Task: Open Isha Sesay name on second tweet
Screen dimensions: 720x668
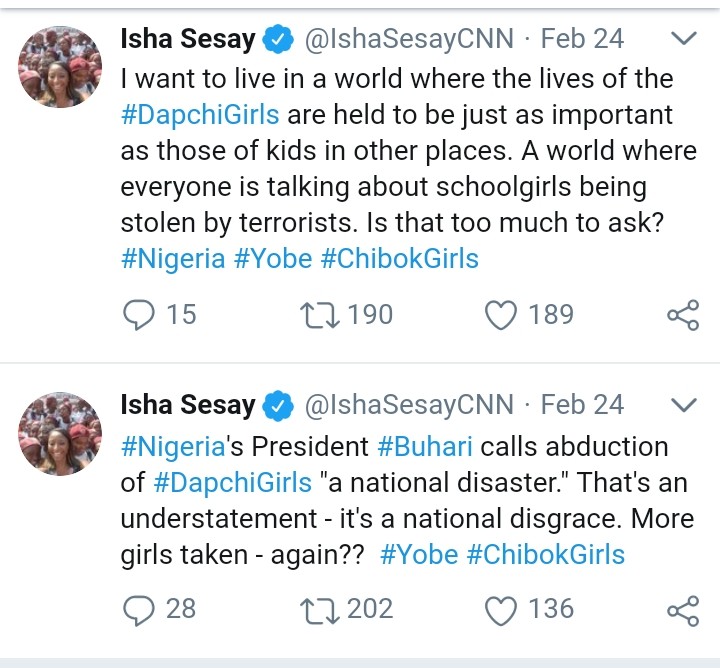Action: click(188, 405)
